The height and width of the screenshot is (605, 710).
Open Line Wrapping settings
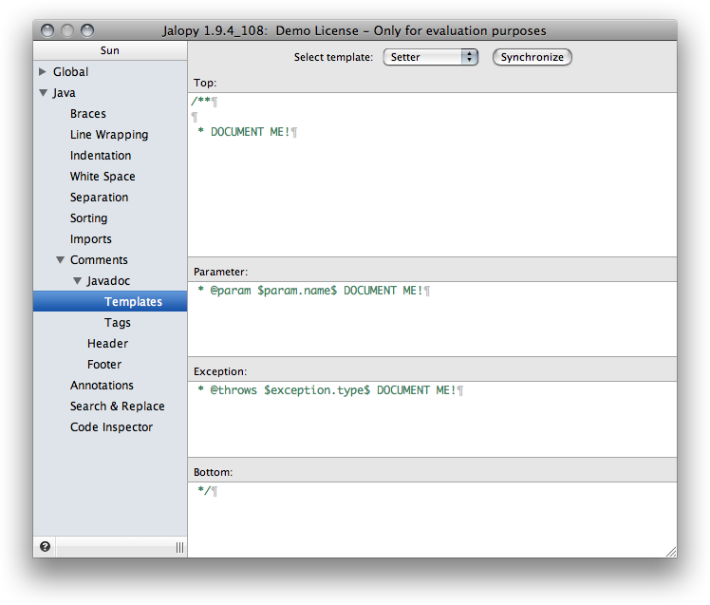109,135
